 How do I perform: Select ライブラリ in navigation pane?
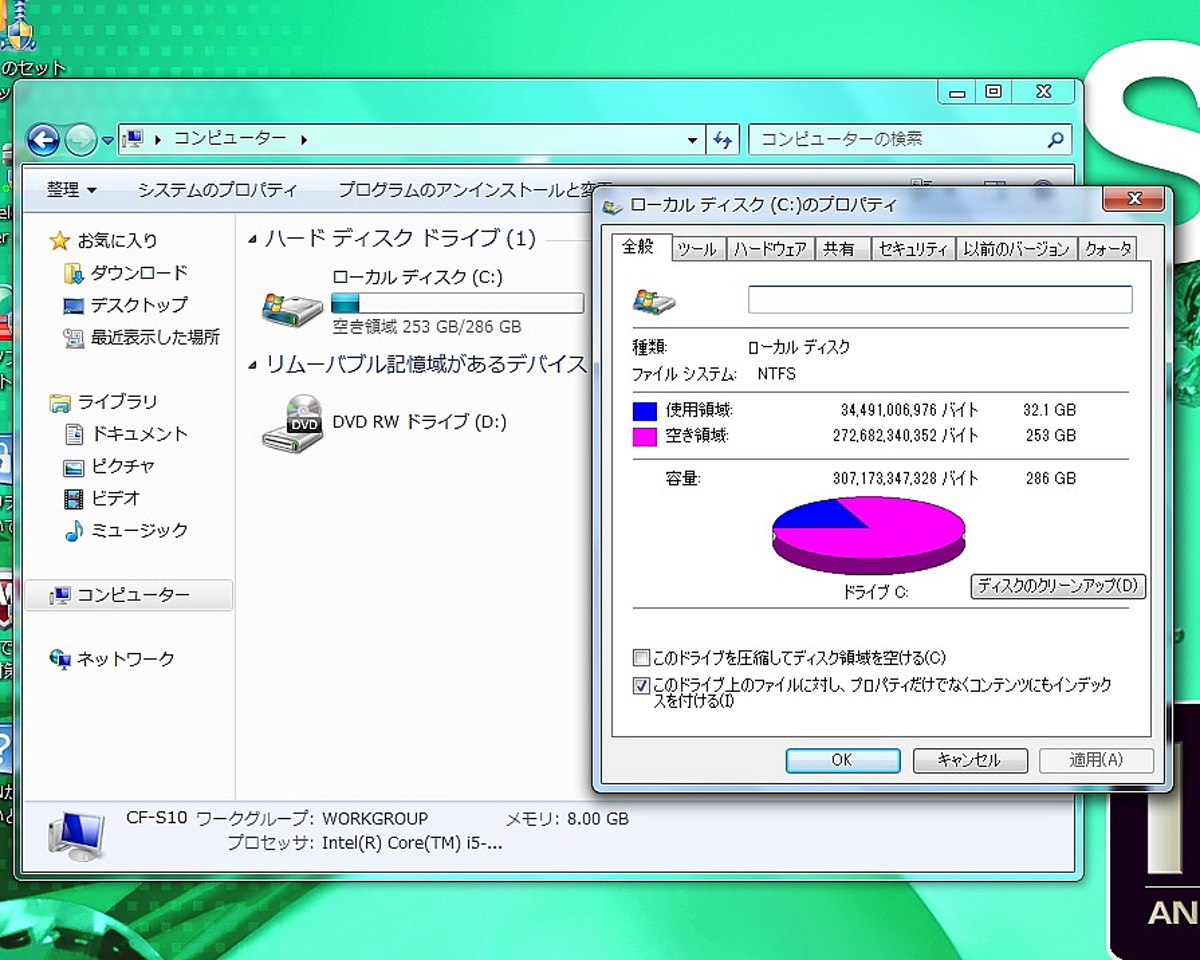click(x=105, y=402)
